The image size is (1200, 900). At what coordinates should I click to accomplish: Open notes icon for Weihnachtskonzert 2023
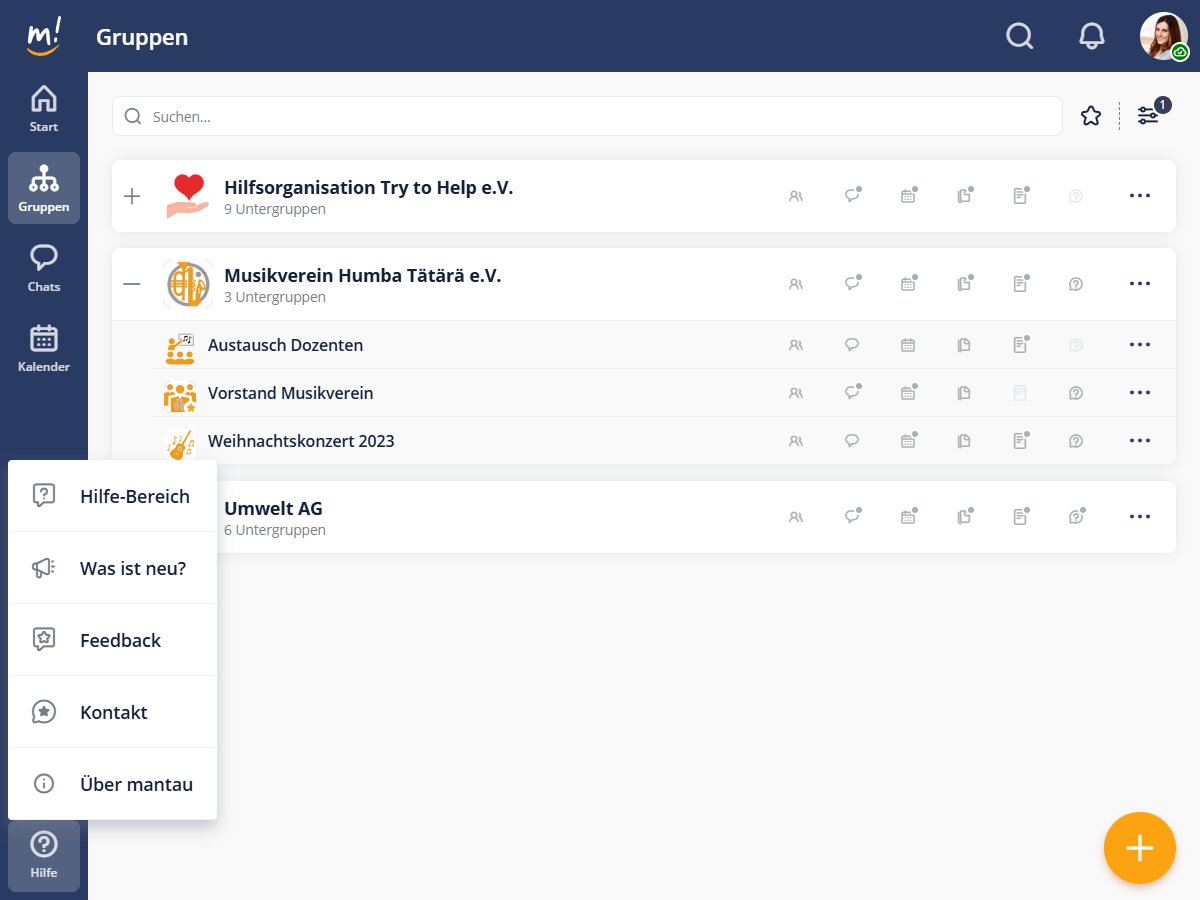1020,441
